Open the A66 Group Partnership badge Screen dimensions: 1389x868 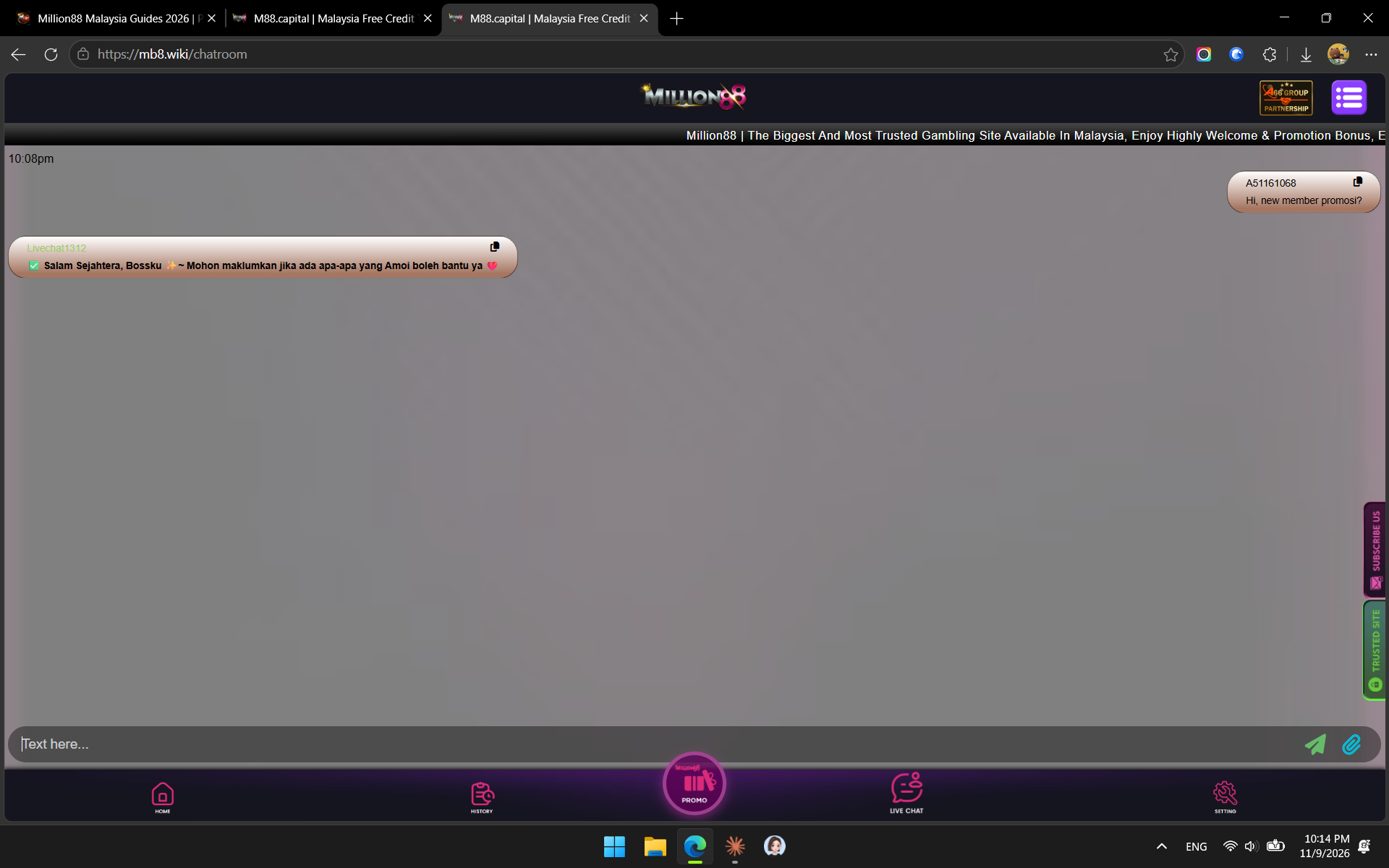[x=1286, y=98]
